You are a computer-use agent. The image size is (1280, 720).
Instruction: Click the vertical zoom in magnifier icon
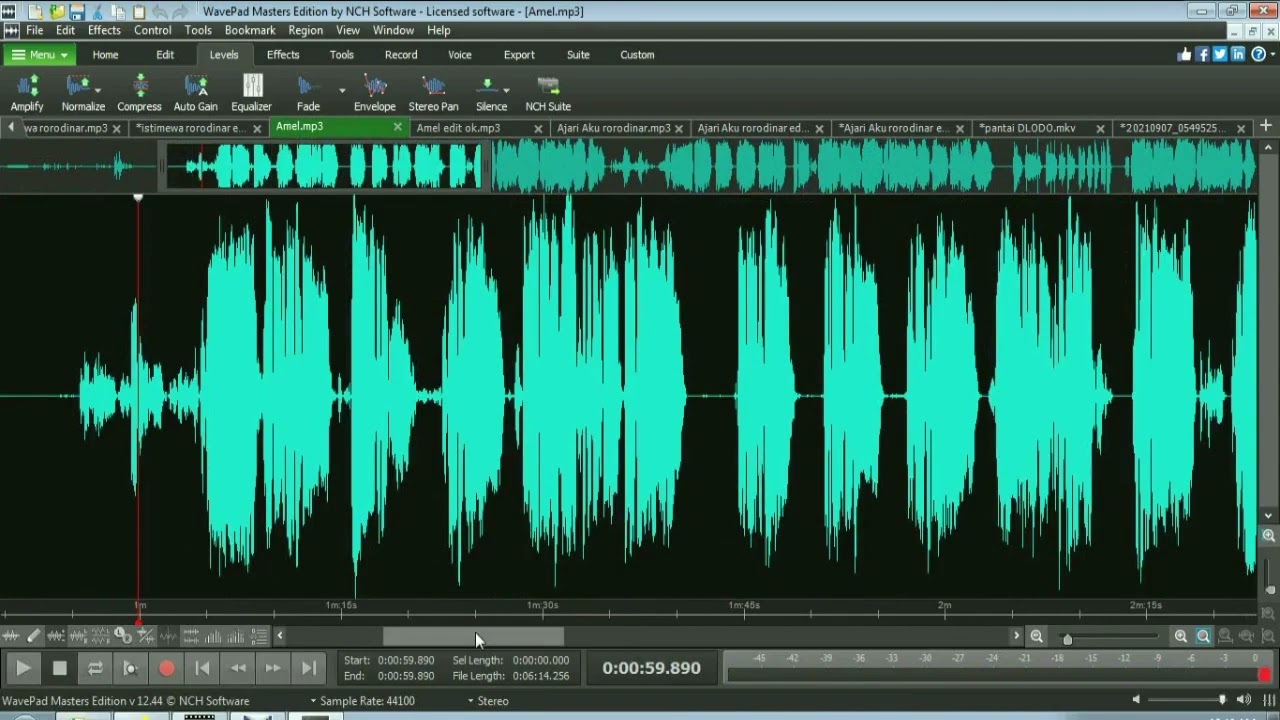(x=1269, y=536)
